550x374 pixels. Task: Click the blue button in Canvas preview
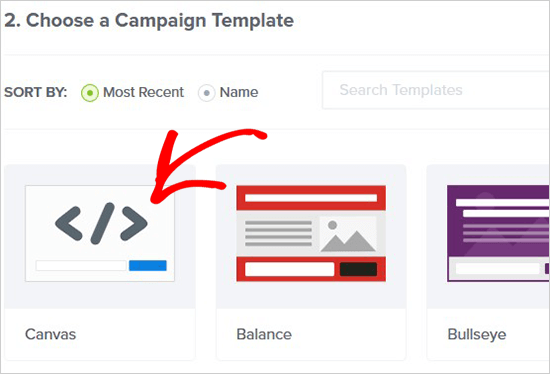click(148, 266)
